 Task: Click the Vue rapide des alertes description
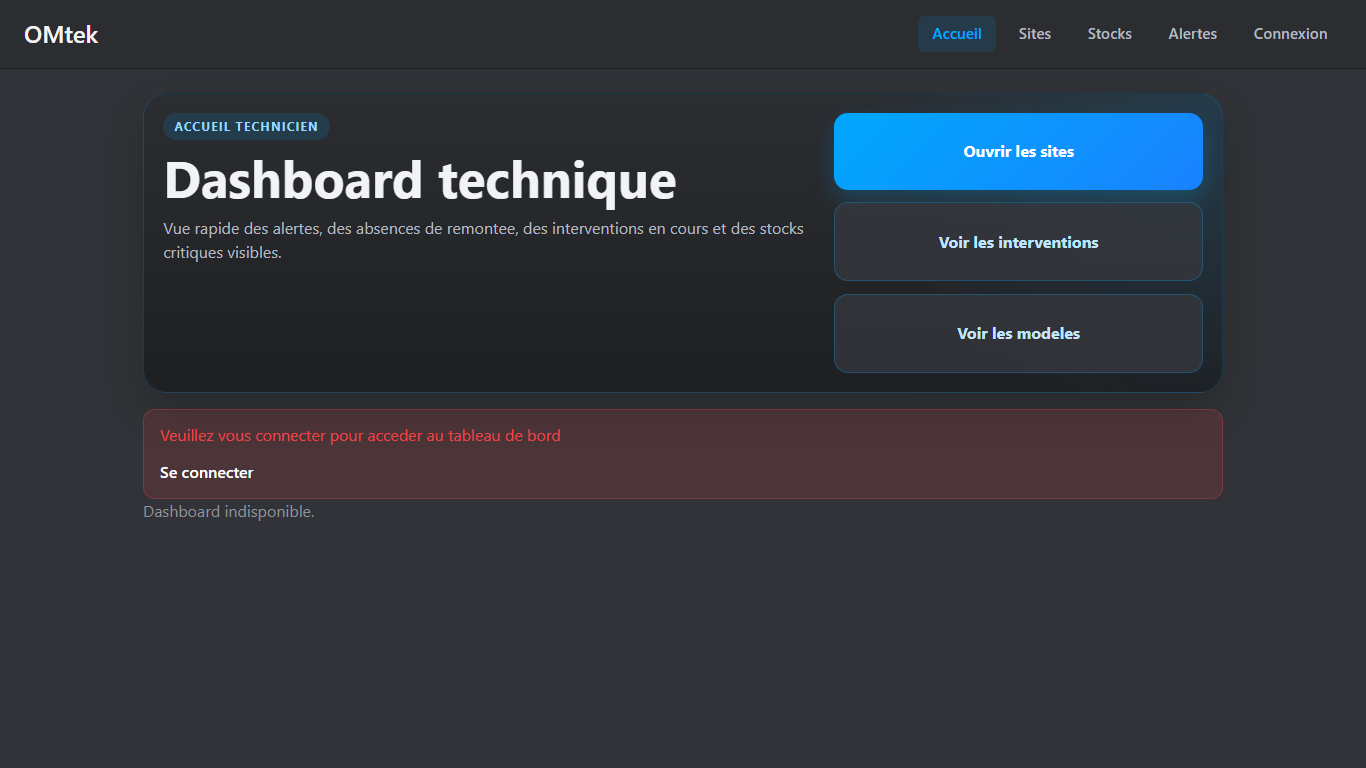483,240
